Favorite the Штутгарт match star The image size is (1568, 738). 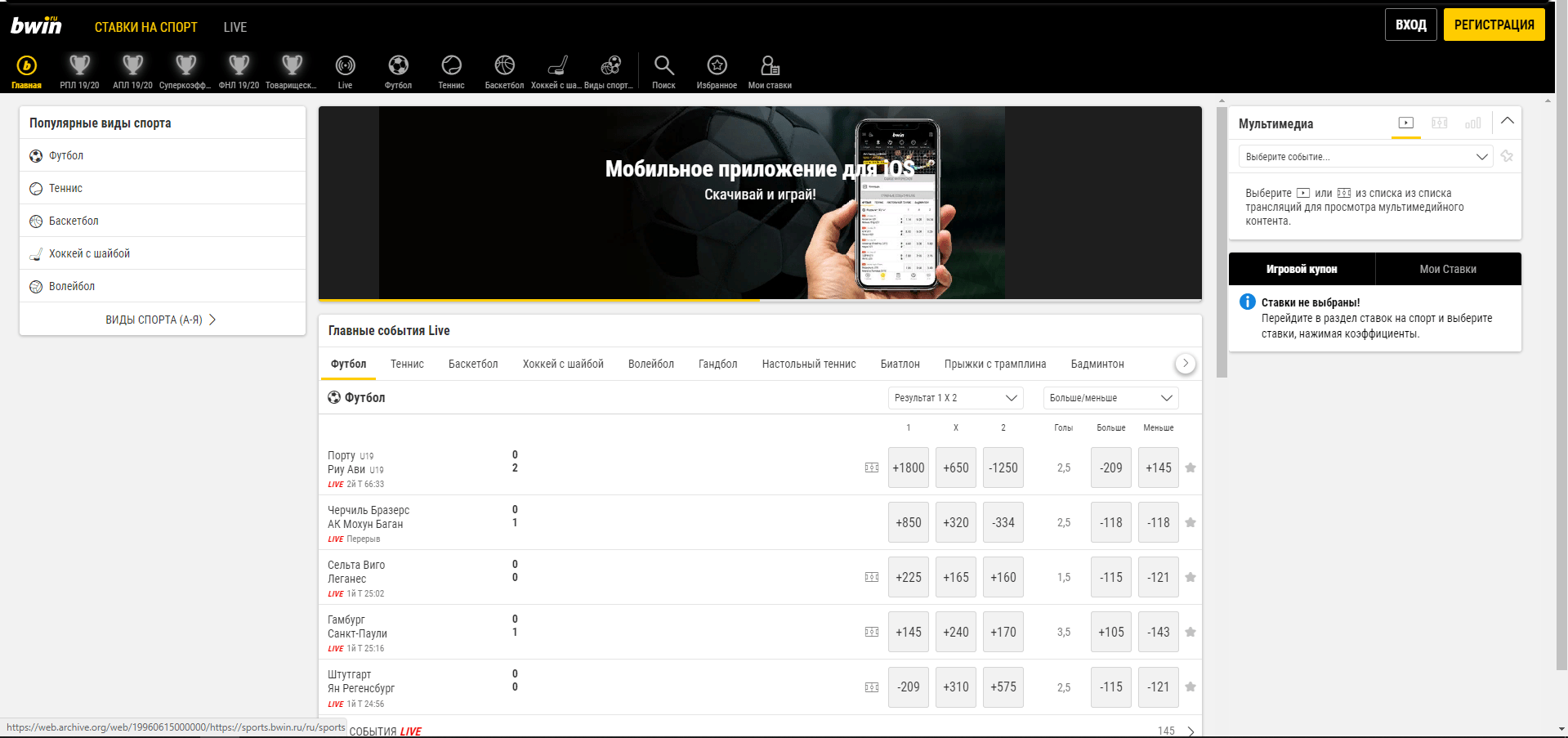(x=1191, y=687)
